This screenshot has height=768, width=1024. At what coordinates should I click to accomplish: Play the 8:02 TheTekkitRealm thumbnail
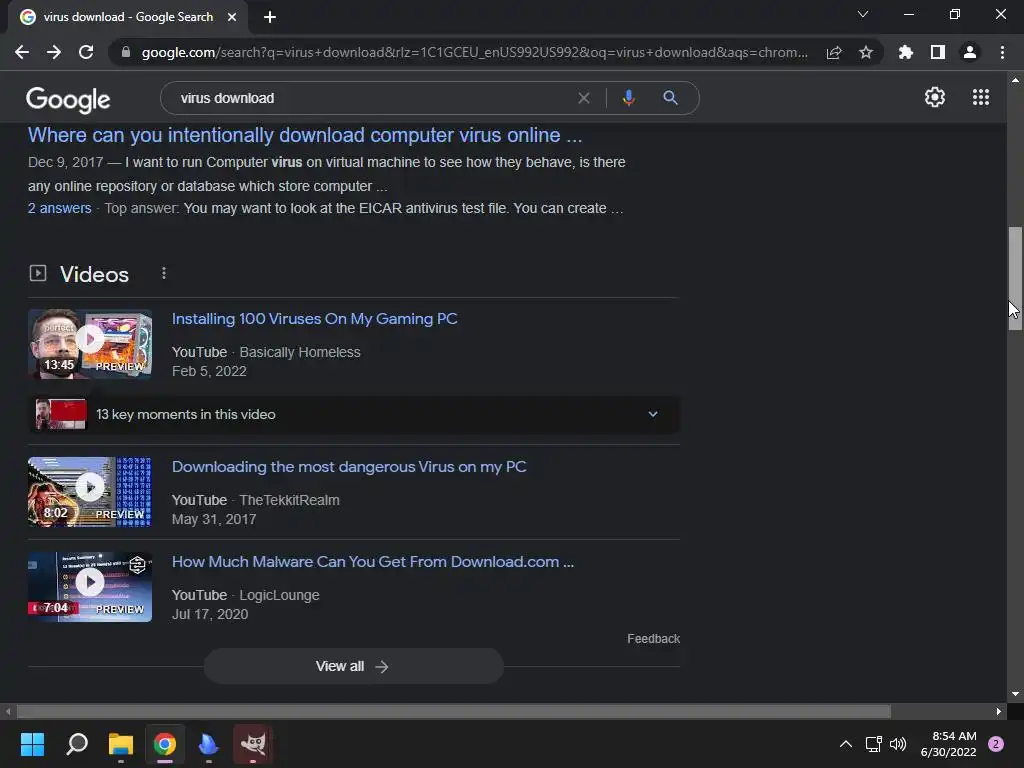pyautogui.click(x=90, y=492)
